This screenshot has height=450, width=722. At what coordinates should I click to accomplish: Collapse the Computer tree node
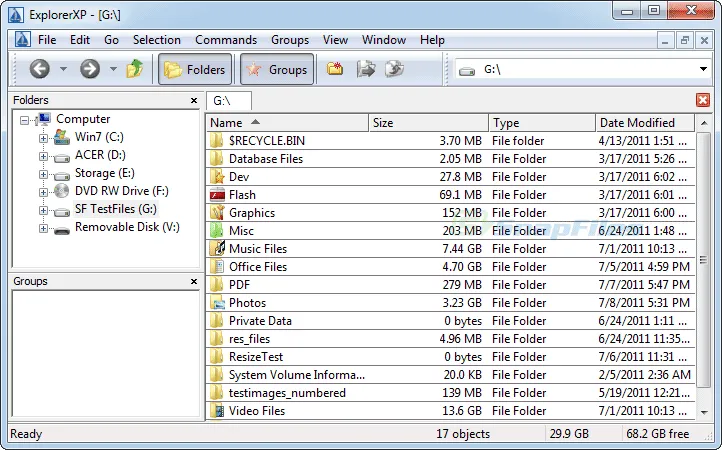[24, 121]
